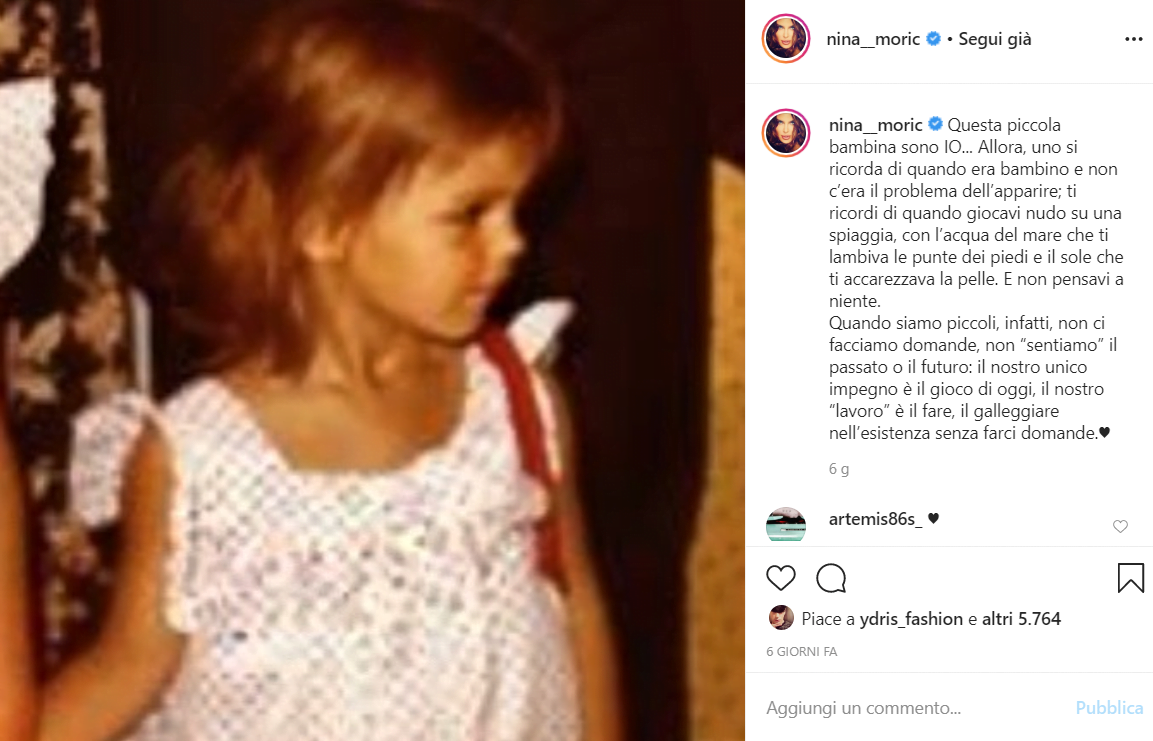Open nina__moric avatar beside the caption
The width and height of the screenshot is (1153, 741).
786,133
